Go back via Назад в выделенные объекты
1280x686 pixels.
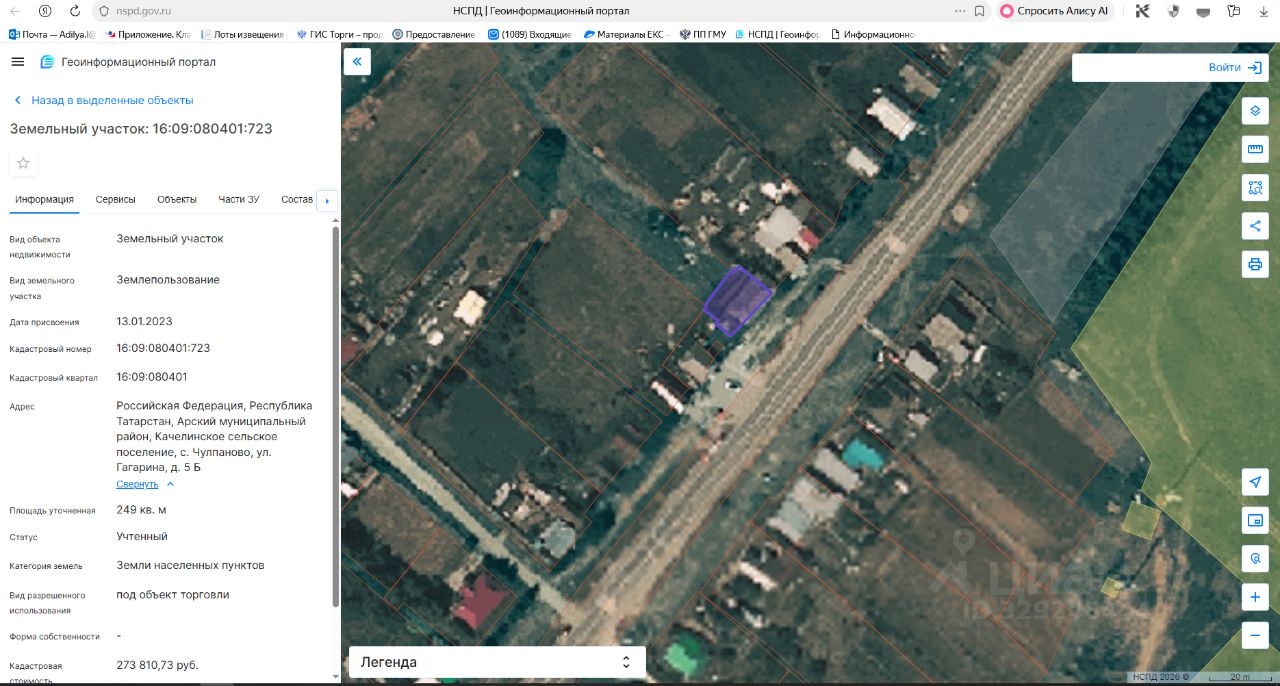pyautogui.click(x=103, y=100)
